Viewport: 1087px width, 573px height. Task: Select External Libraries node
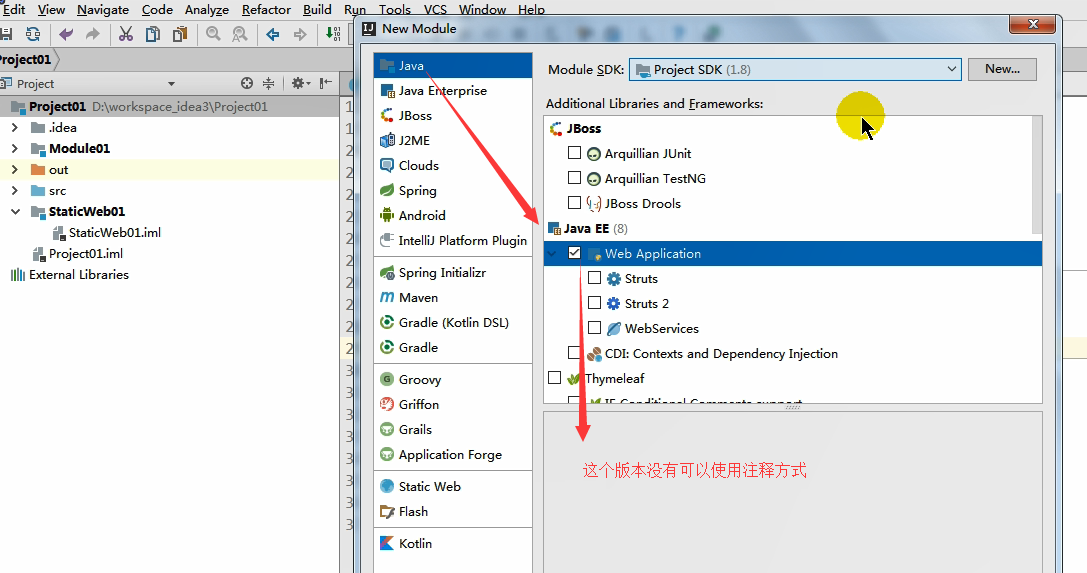(78, 275)
